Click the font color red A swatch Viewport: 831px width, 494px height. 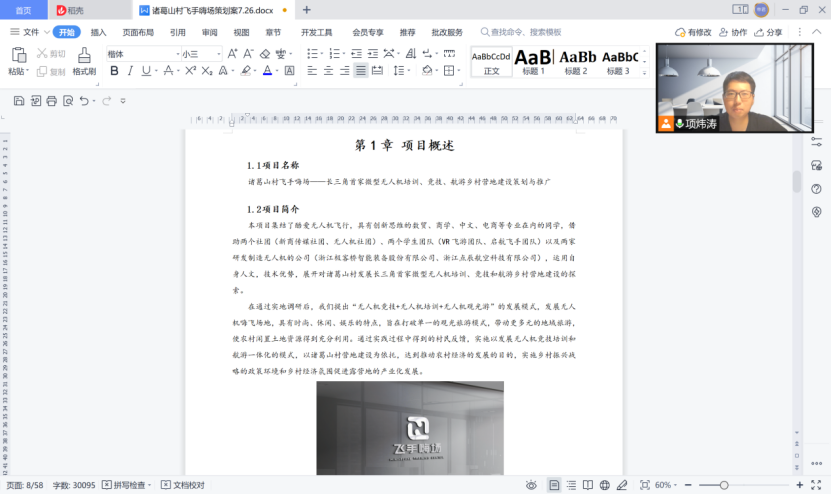pyautogui.click(x=267, y=70)
